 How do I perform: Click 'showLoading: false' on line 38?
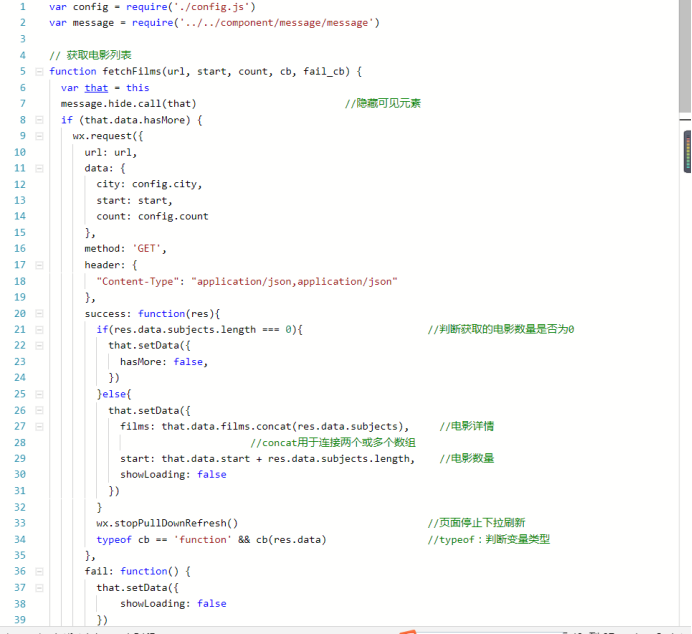[x=173, y=604]
